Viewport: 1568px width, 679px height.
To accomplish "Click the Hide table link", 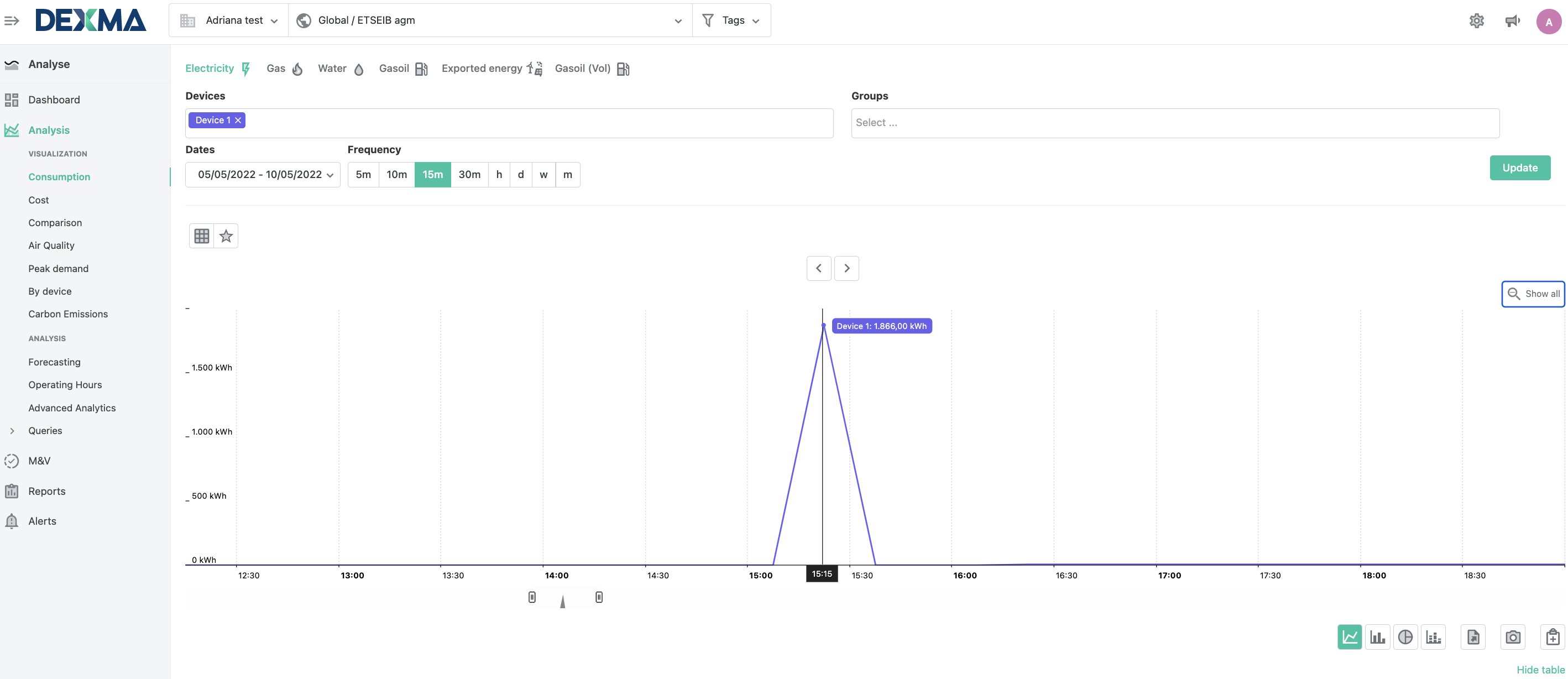I will tap(1540, 669).
